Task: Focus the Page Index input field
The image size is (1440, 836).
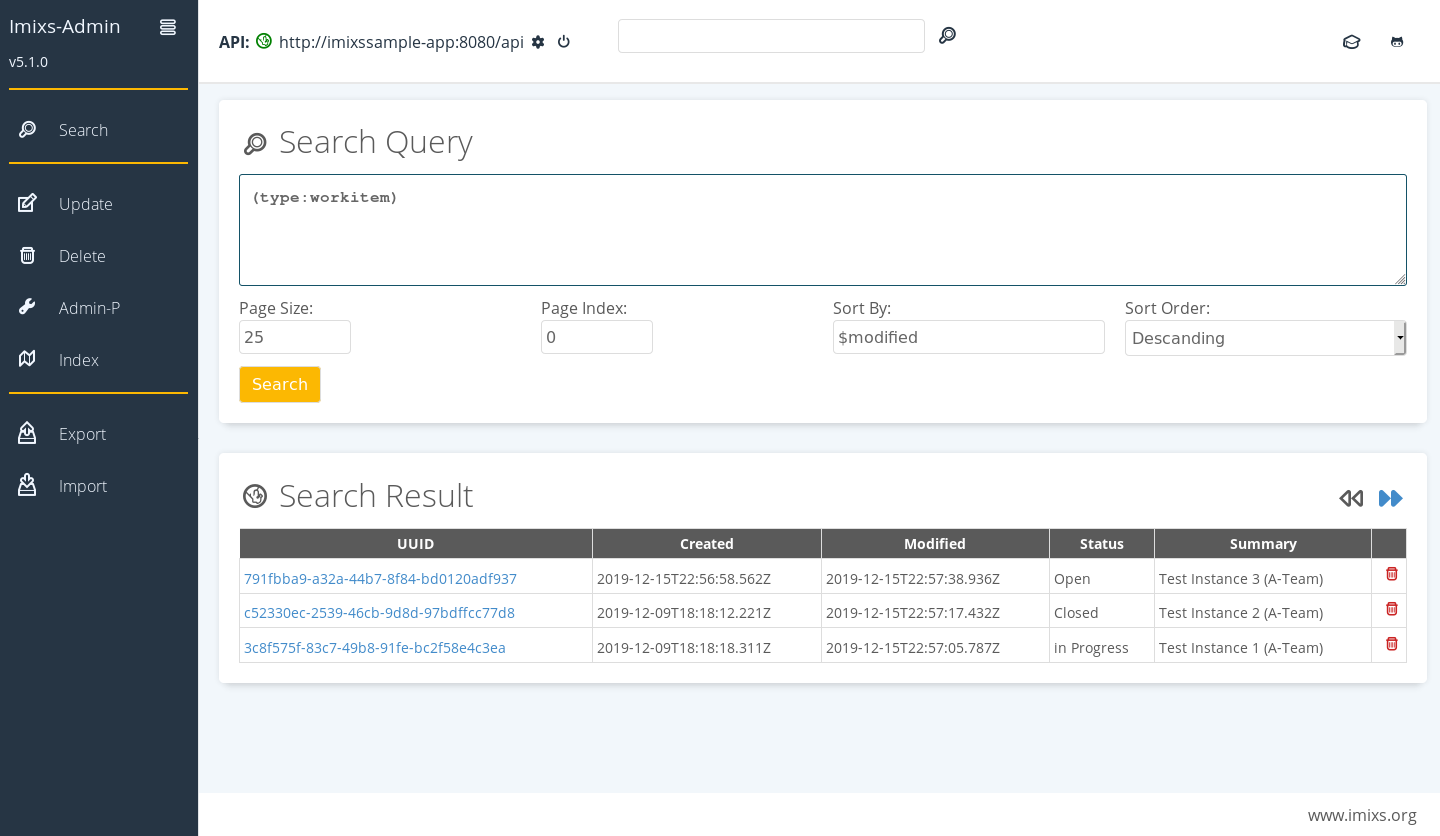Action: 597,337
